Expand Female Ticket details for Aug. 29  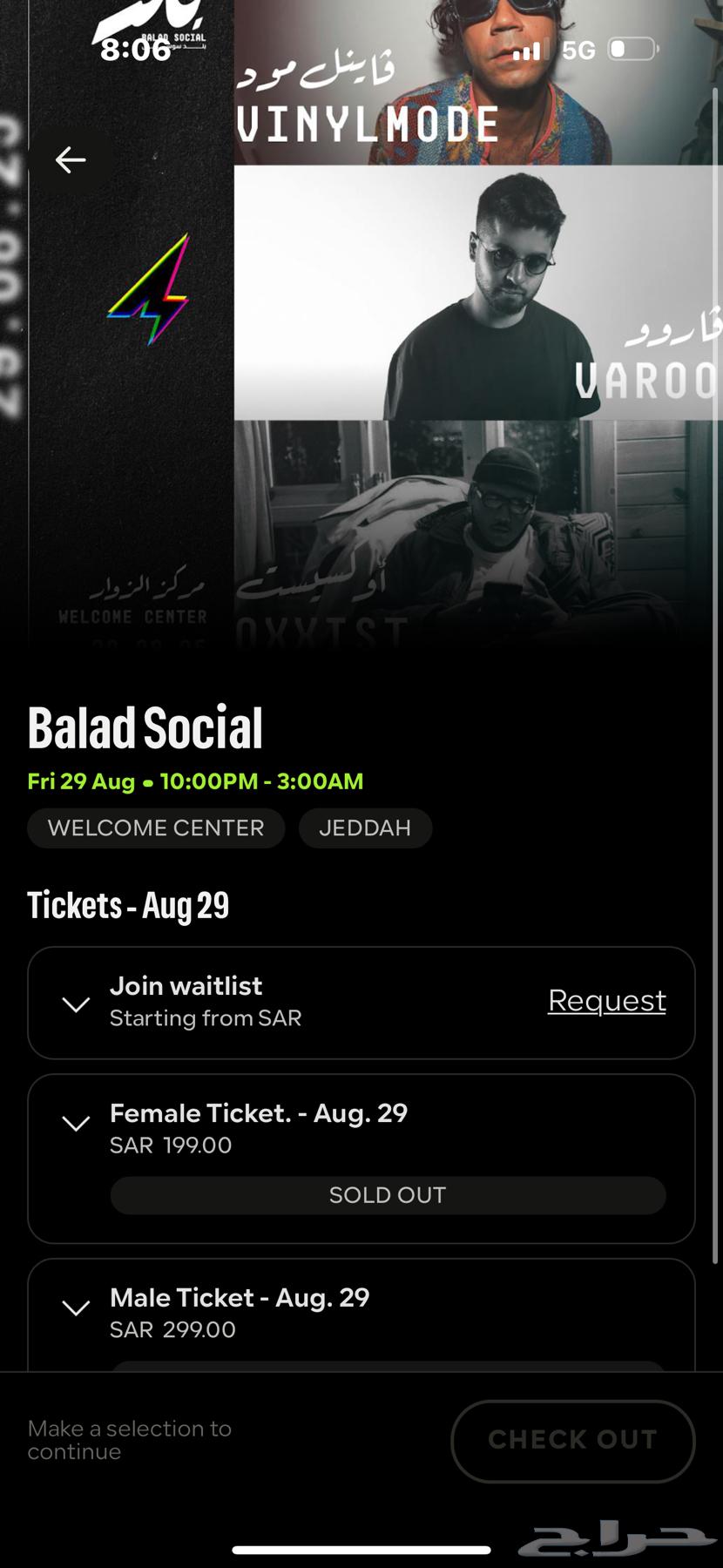coord(77,1123)
